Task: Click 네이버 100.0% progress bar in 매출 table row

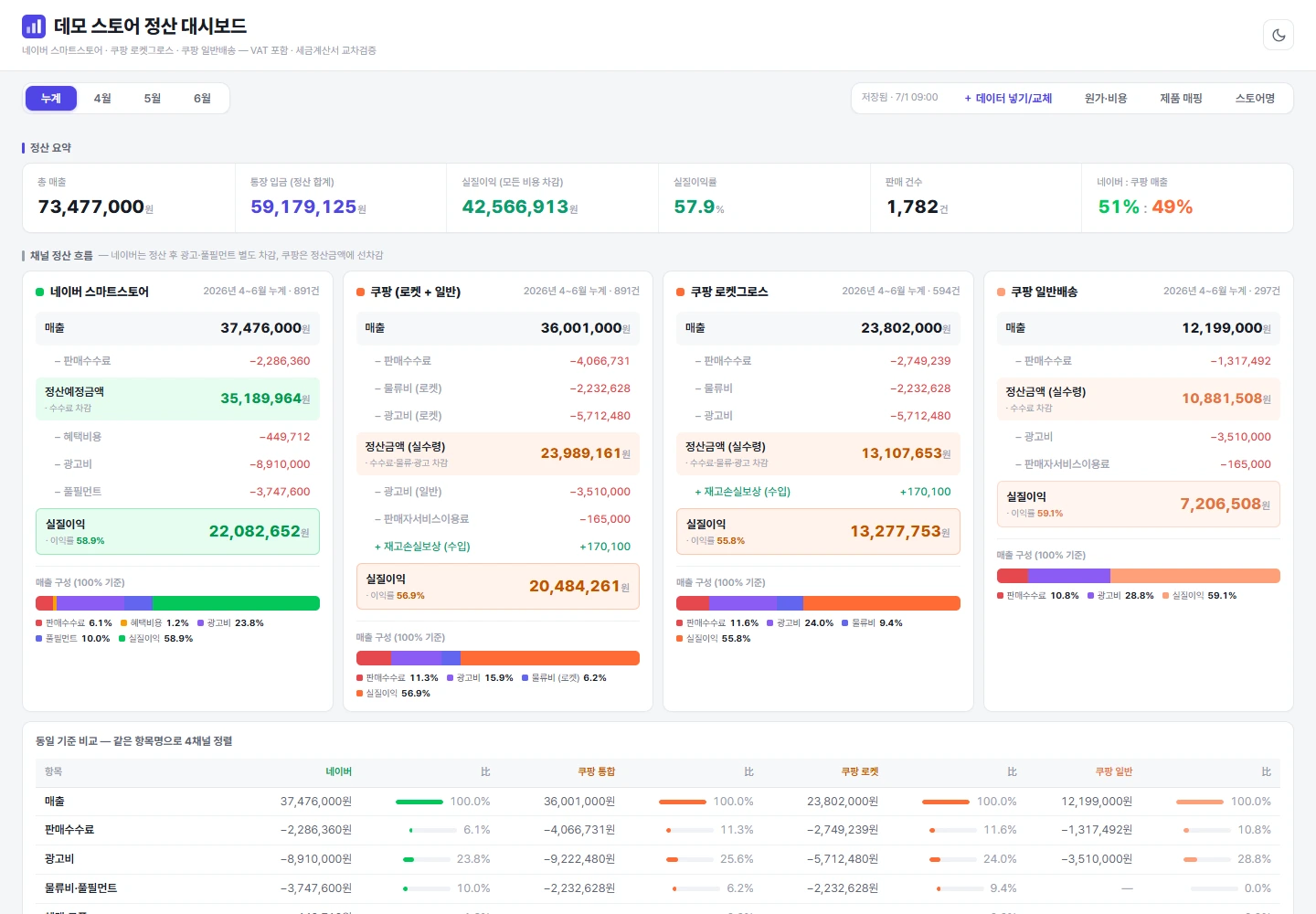Action: pyautogui.click(x=419, y=802)
